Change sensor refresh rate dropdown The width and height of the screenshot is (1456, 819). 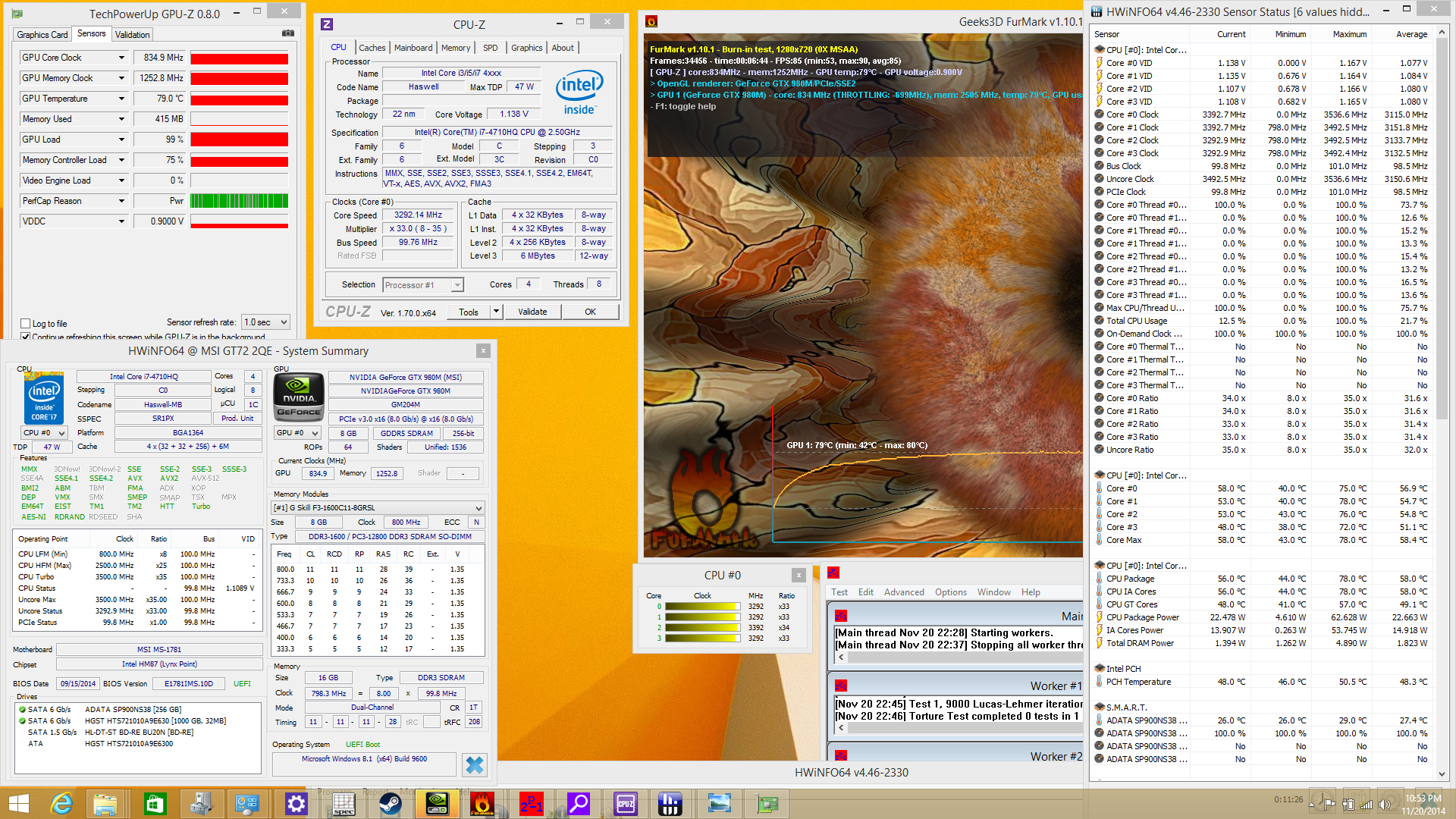(x=265, y=322)
